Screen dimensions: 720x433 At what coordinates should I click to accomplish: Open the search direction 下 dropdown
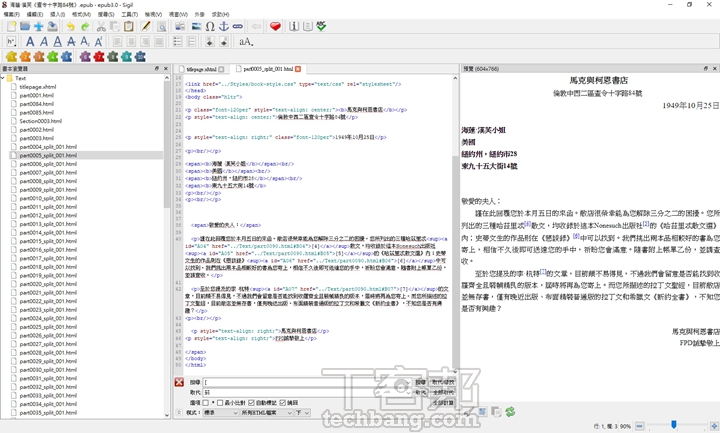click(303, 413)
